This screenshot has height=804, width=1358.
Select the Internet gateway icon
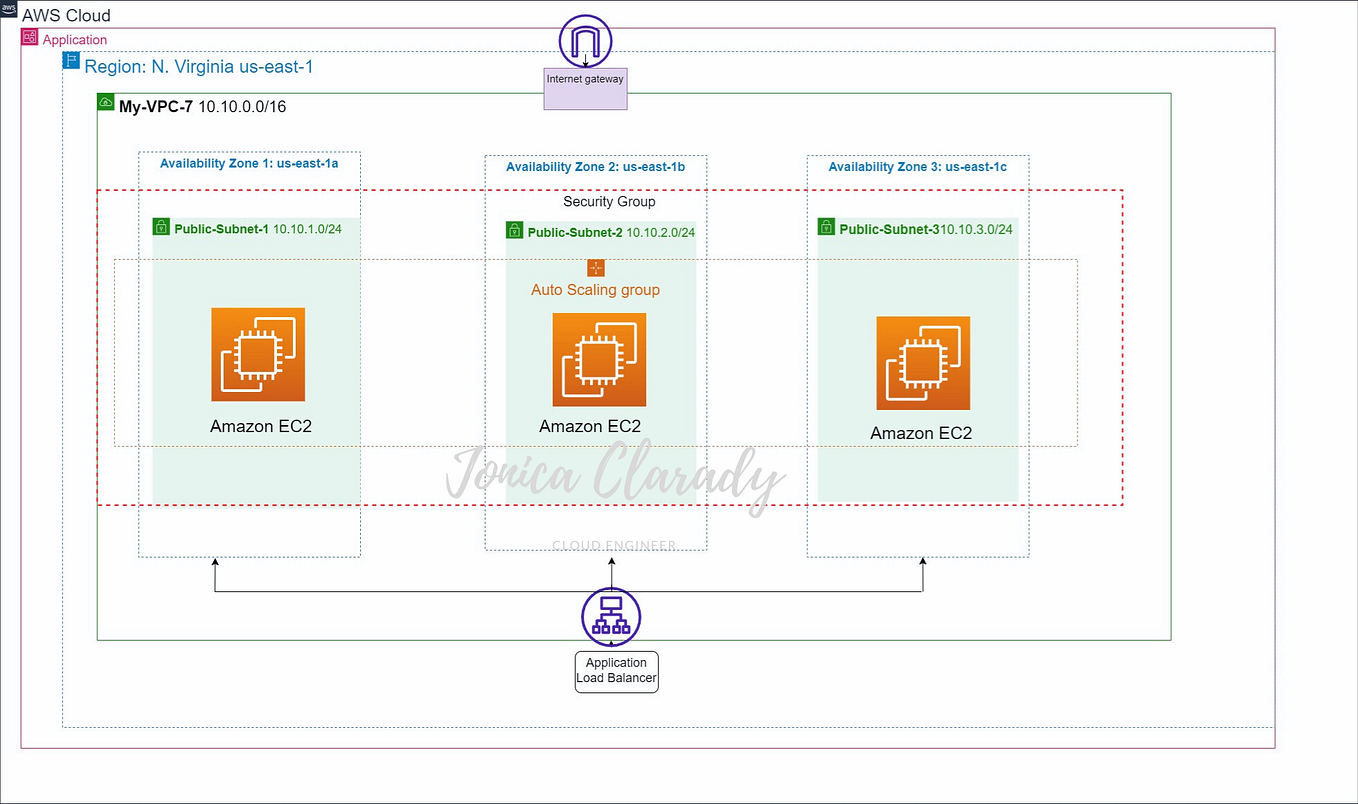584,42
